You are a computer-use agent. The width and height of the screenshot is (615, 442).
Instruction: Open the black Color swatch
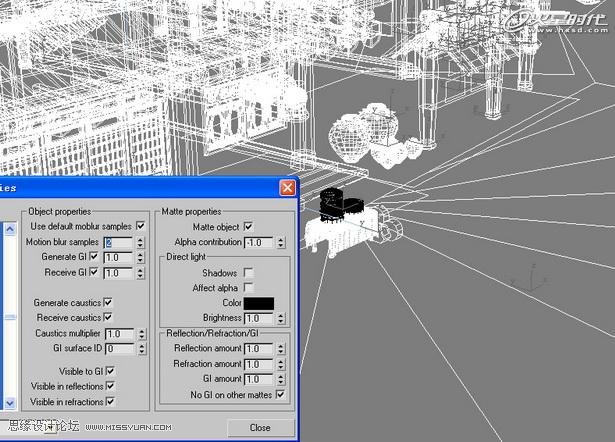tap(259, 303)
